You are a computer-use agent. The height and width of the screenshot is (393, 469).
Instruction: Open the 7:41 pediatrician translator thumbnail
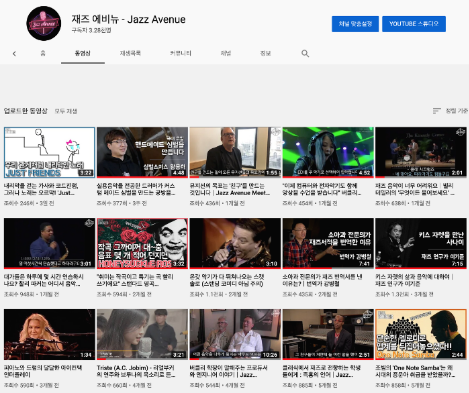click(x=328, y=243)
